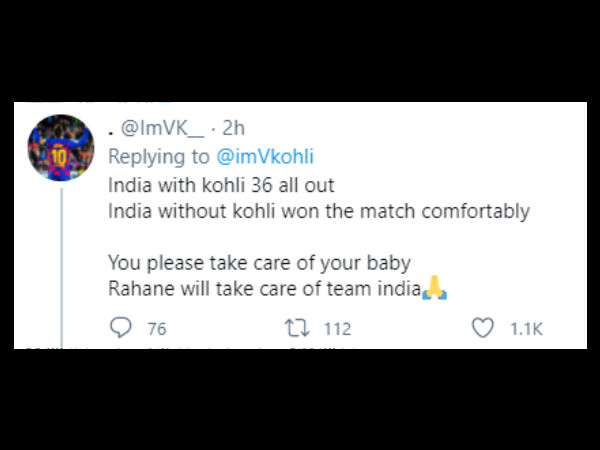Open the @imVkohli mention link
600x450 pixels.
pyautogui.click(x=254, y=157)
